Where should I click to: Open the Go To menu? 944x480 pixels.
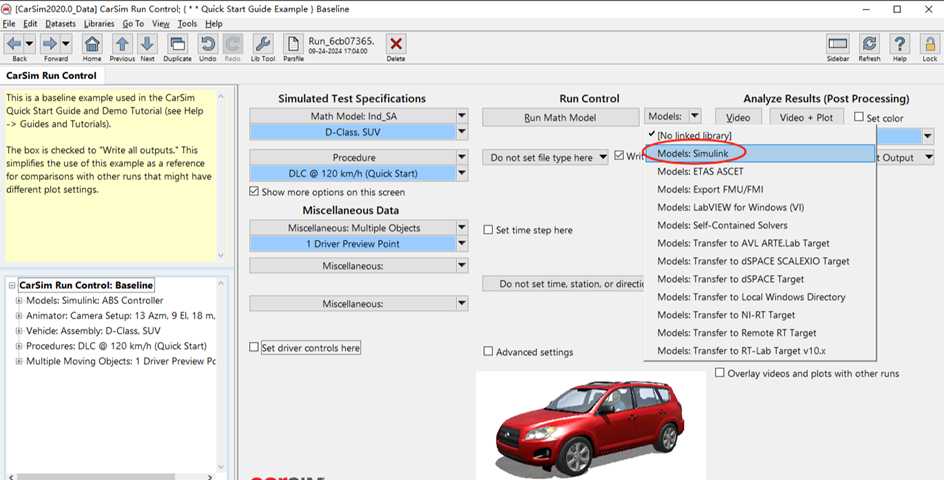point(133,23)
